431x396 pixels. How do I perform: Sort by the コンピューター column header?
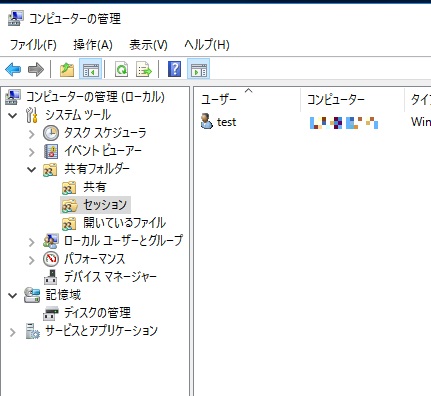352,99
